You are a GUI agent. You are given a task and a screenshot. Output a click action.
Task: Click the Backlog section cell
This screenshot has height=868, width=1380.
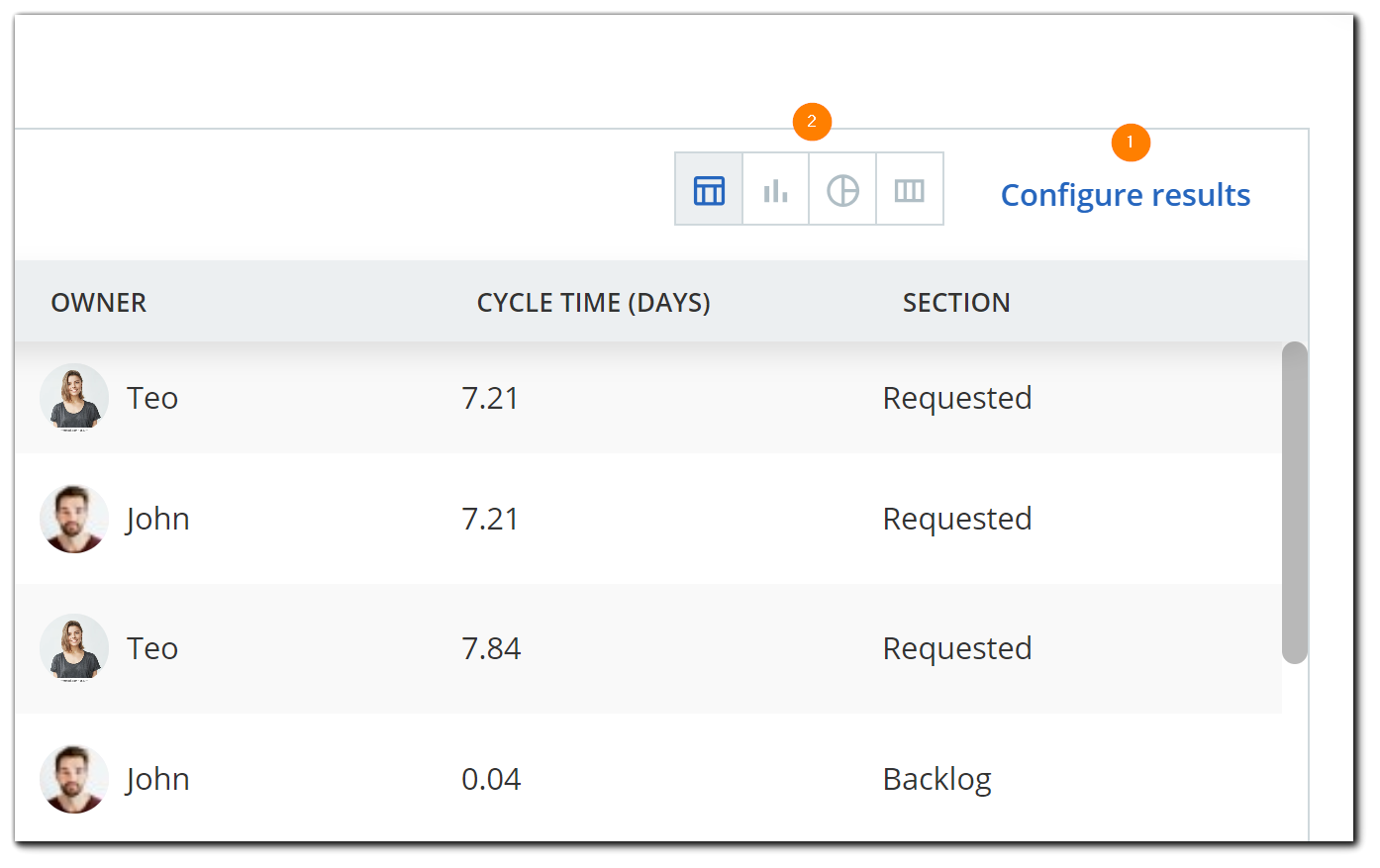[936, 779]
